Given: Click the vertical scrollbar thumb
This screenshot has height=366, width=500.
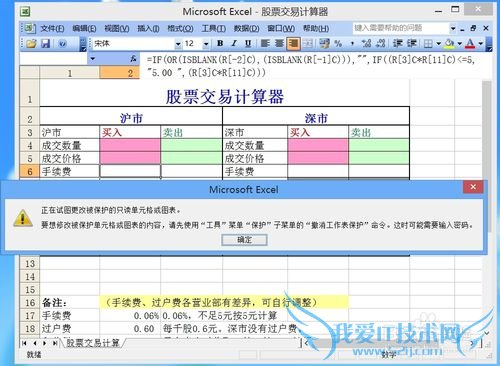Looking at the screenshot, I should (487, 157).
